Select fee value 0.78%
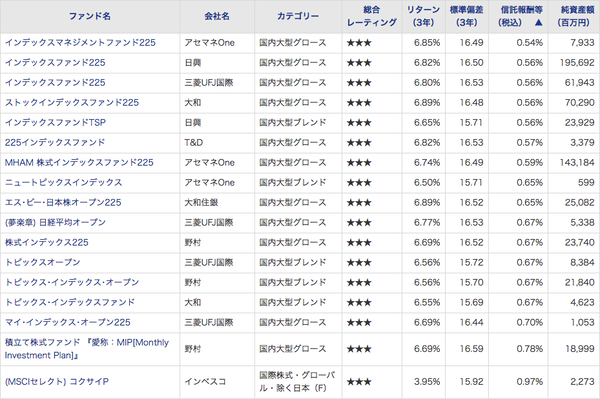 [530, 349]
